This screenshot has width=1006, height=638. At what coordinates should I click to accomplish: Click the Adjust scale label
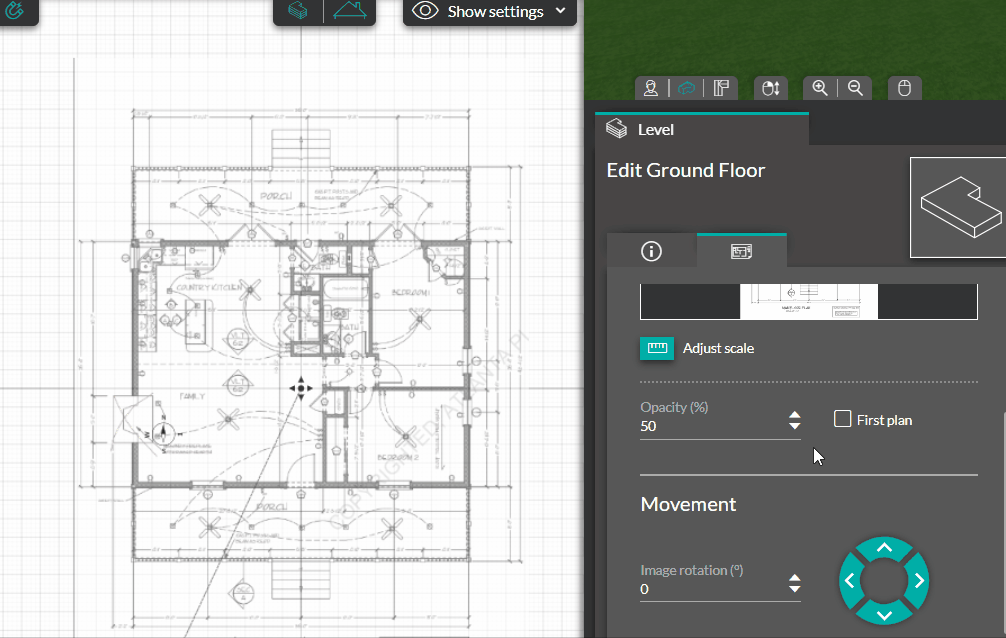coord(719,349)
